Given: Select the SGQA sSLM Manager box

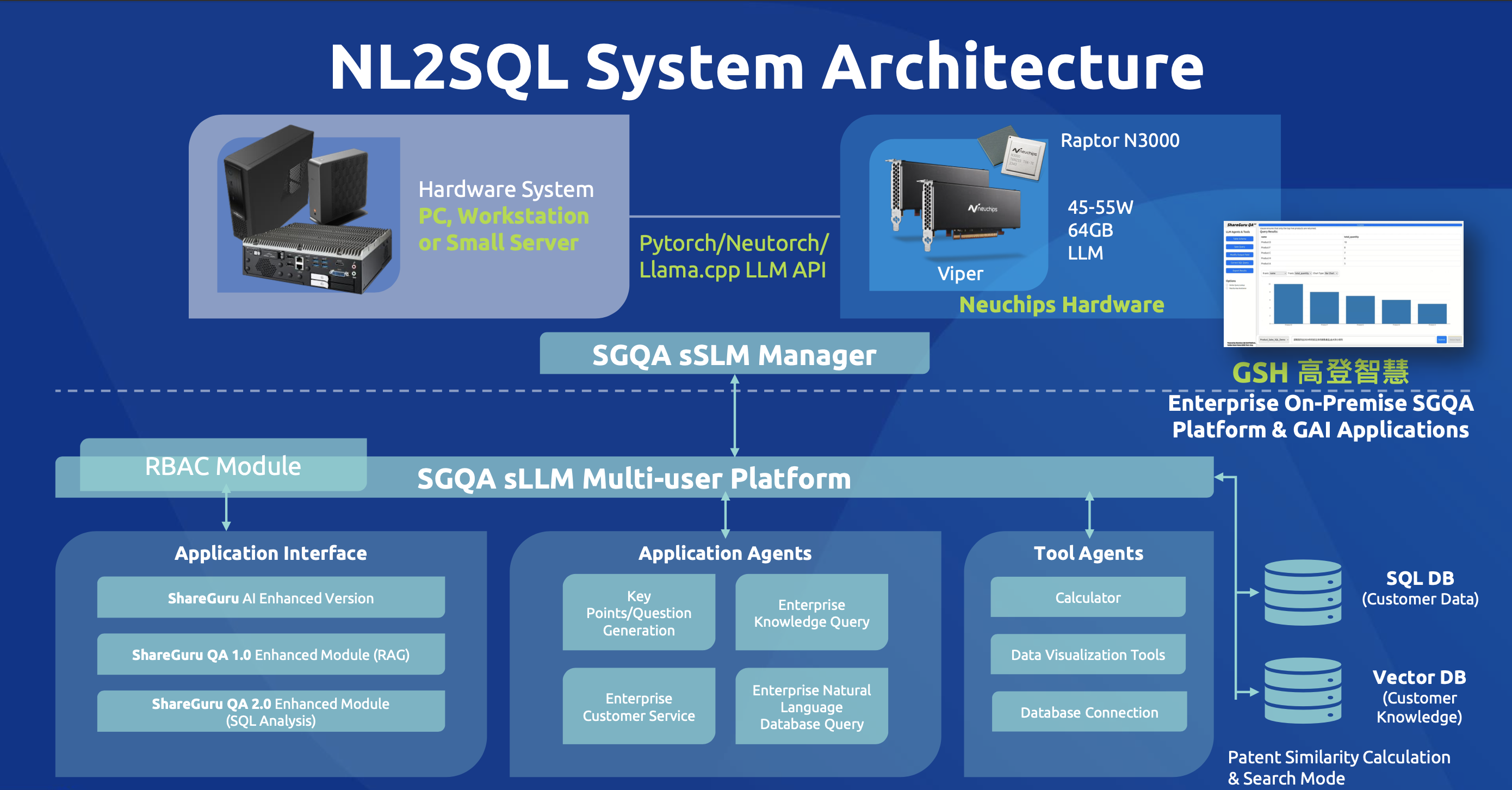Looking at the screenshot, I should click(x=734, y=354).
